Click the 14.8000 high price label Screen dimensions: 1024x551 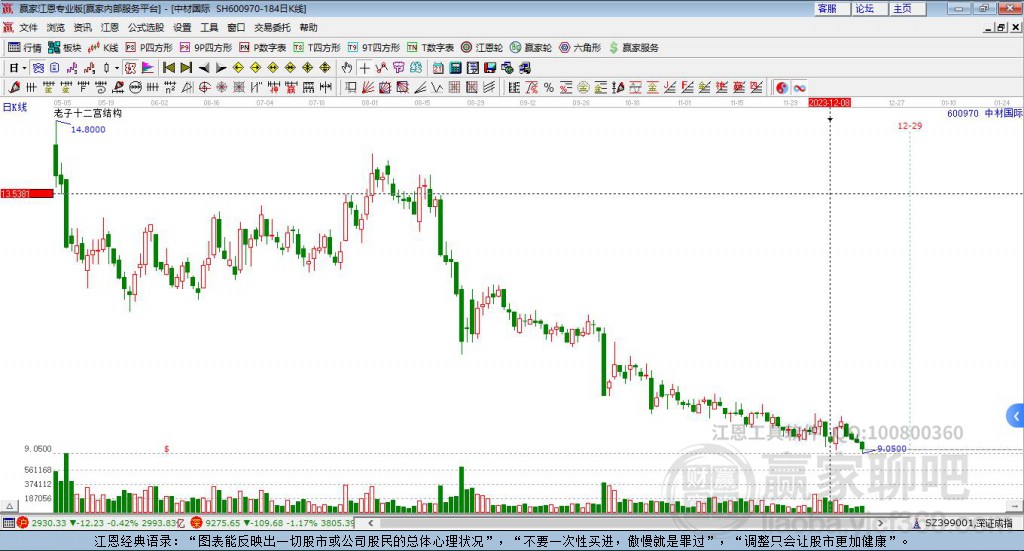click(x=88, y=129)
